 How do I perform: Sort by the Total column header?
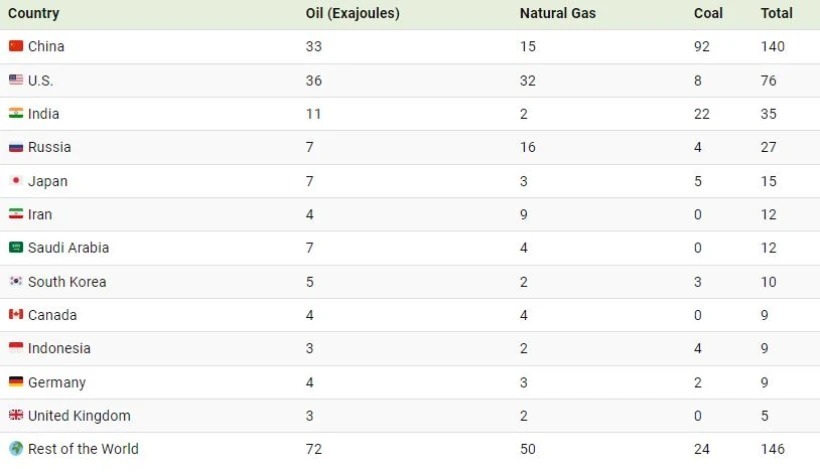pyautogui.click(x=777, y=13)
